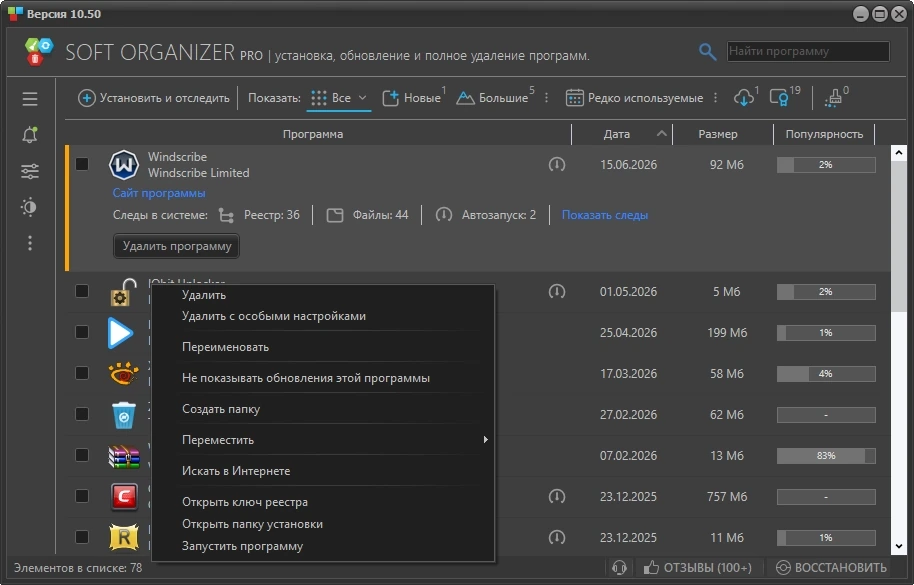Open ОТЗЫВЫ (100+) in status bar

pos(697,568)
